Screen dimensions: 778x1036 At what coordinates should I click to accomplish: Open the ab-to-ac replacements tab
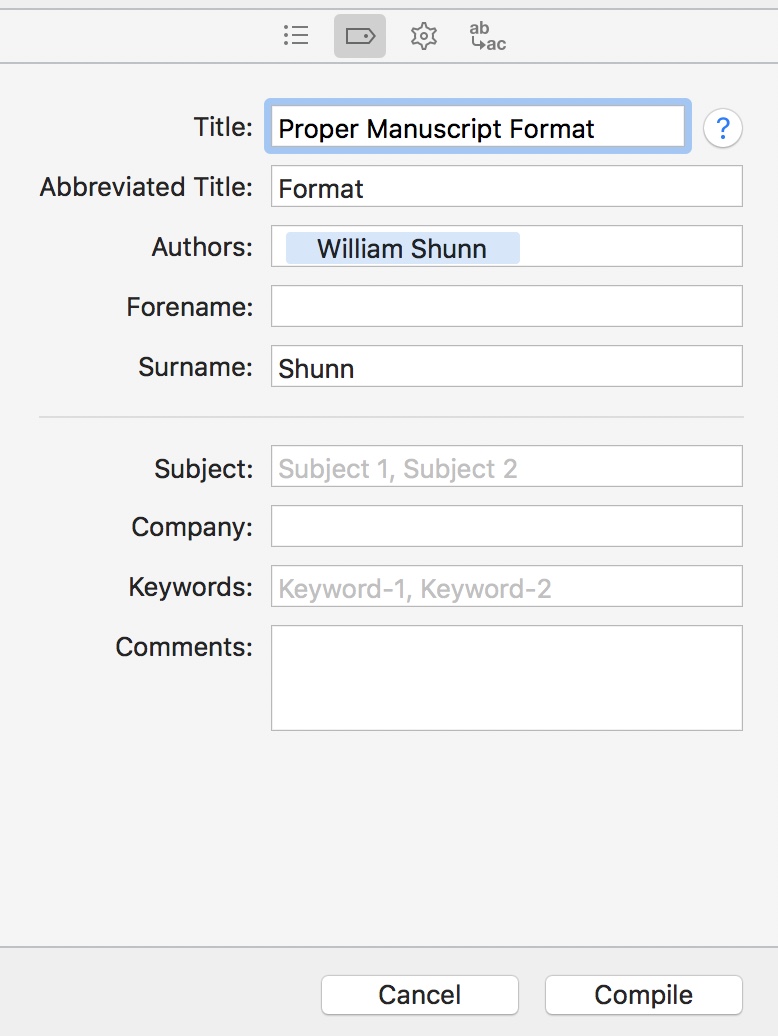tap(487, 35)
